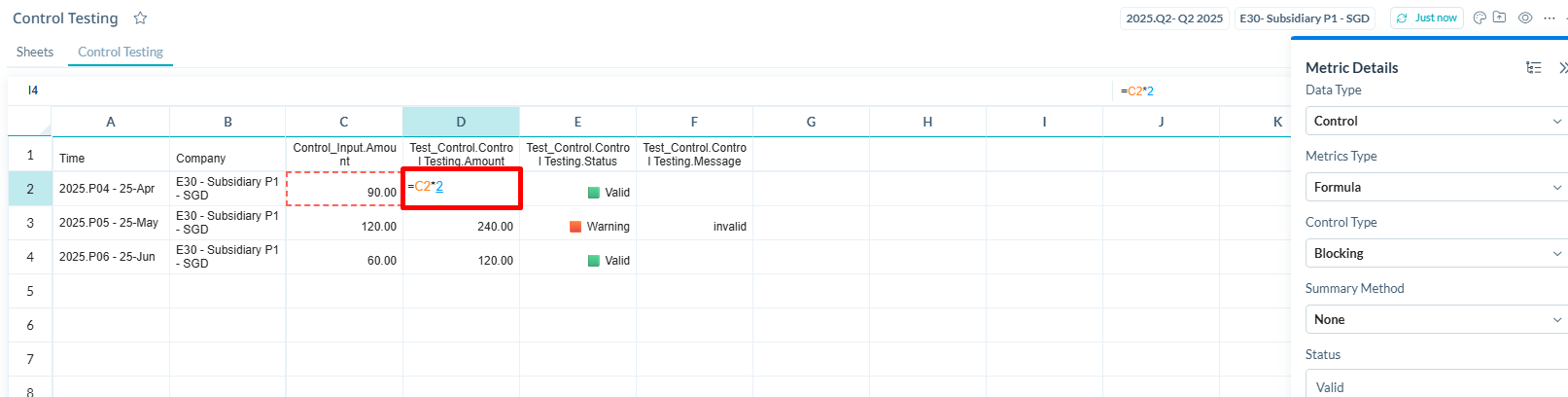
Task: Switch to the Sheets tab
Action: tap(35, 52)
